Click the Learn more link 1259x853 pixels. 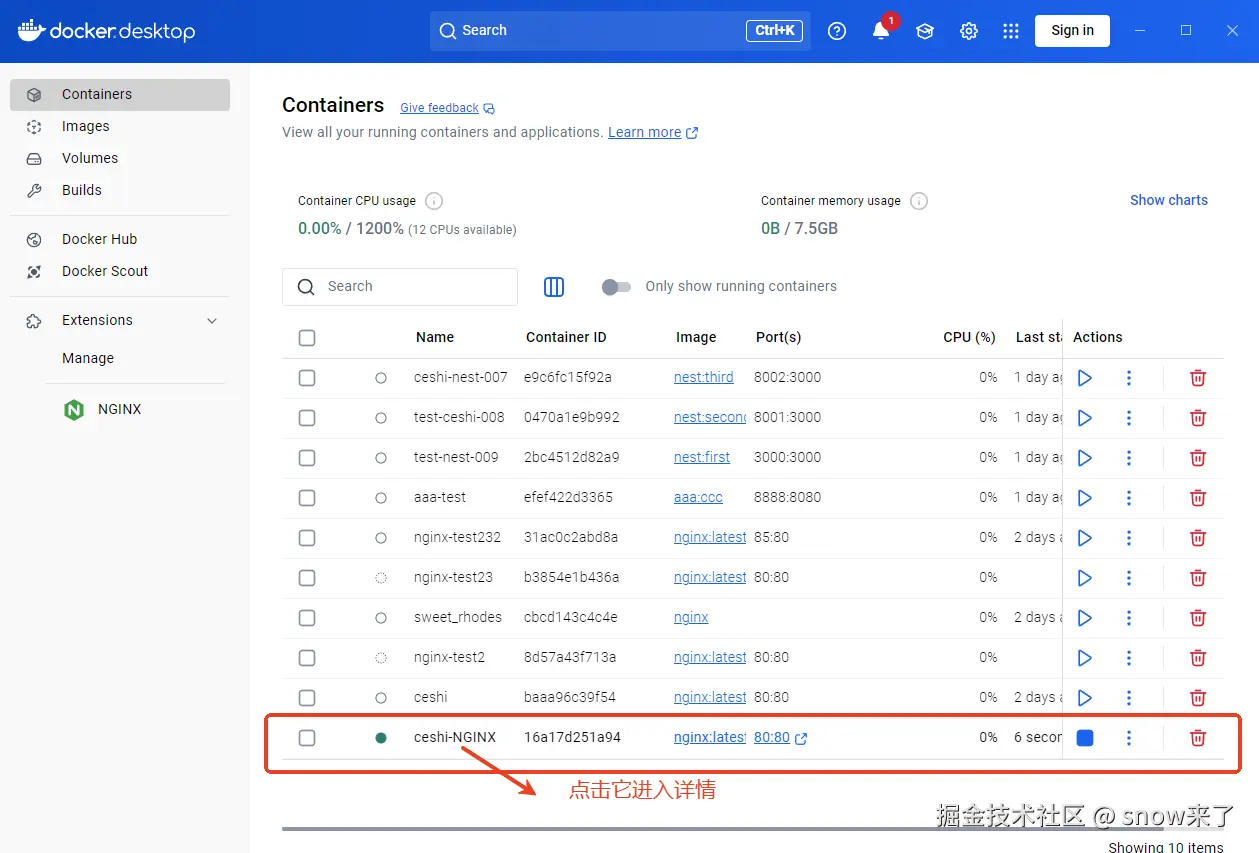653,133
